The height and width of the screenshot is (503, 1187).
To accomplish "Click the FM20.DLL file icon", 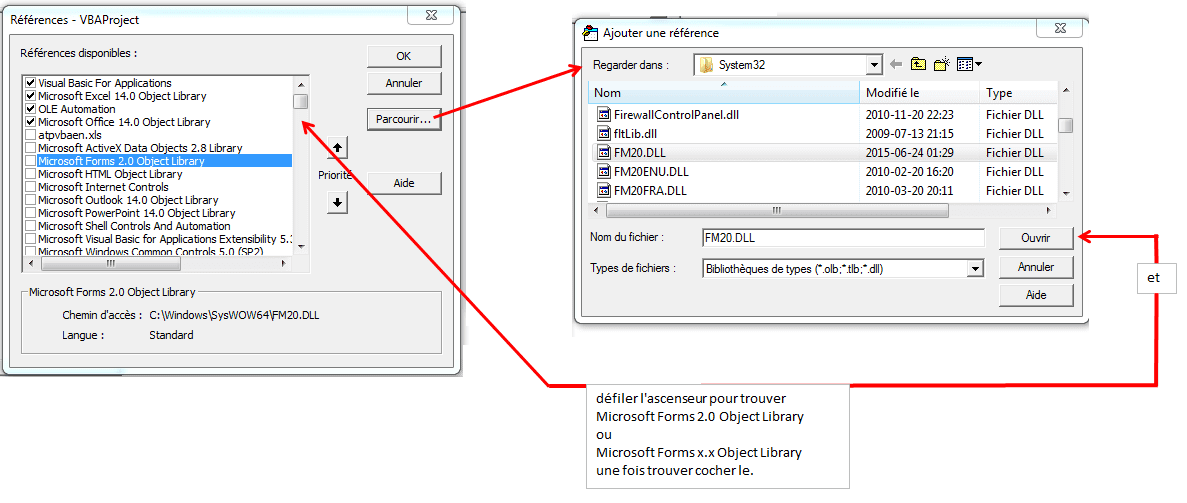I will 604,152.
